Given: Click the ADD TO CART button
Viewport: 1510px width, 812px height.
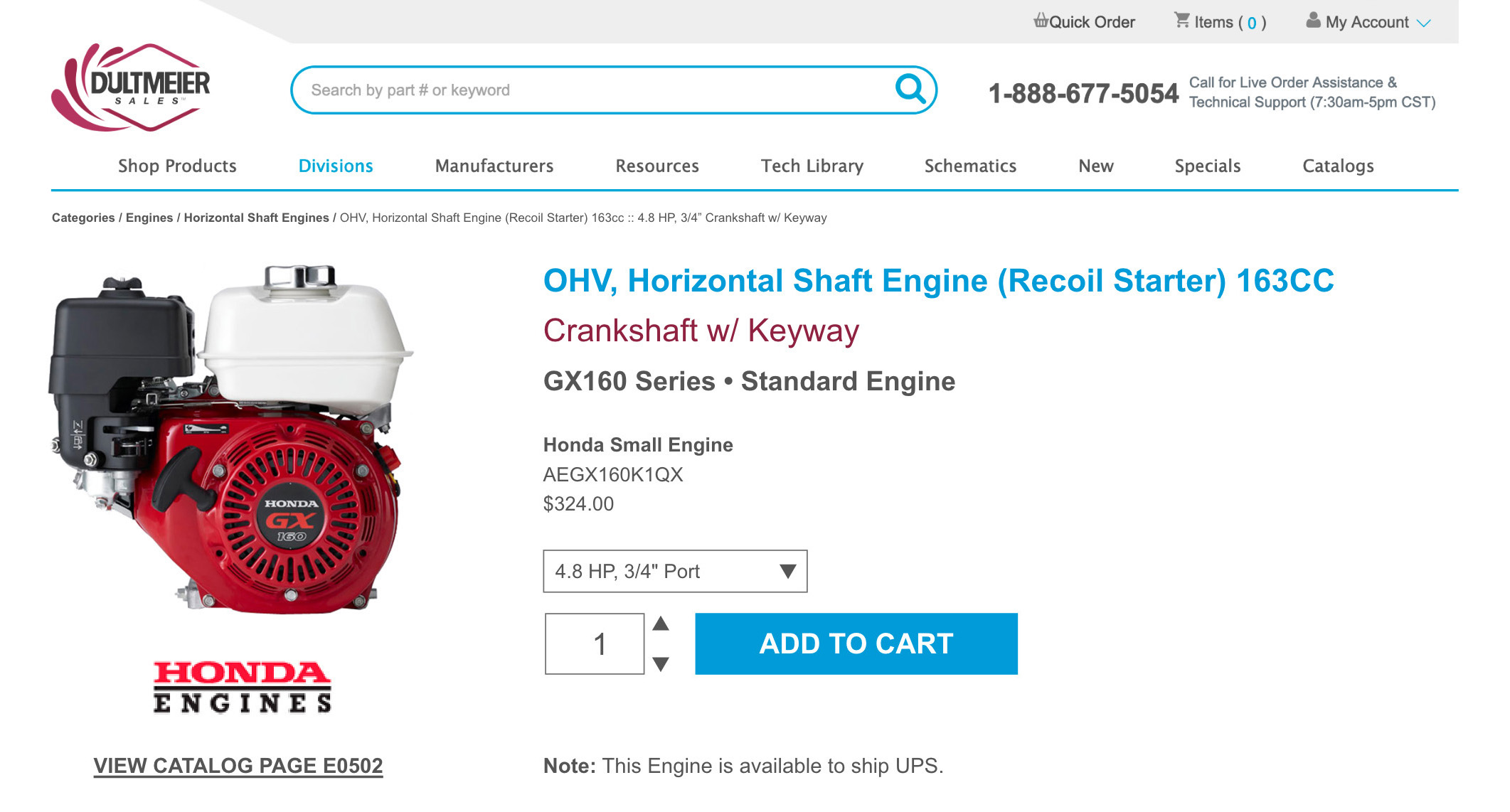Looking at the screenshot, I should pos(856,643).
